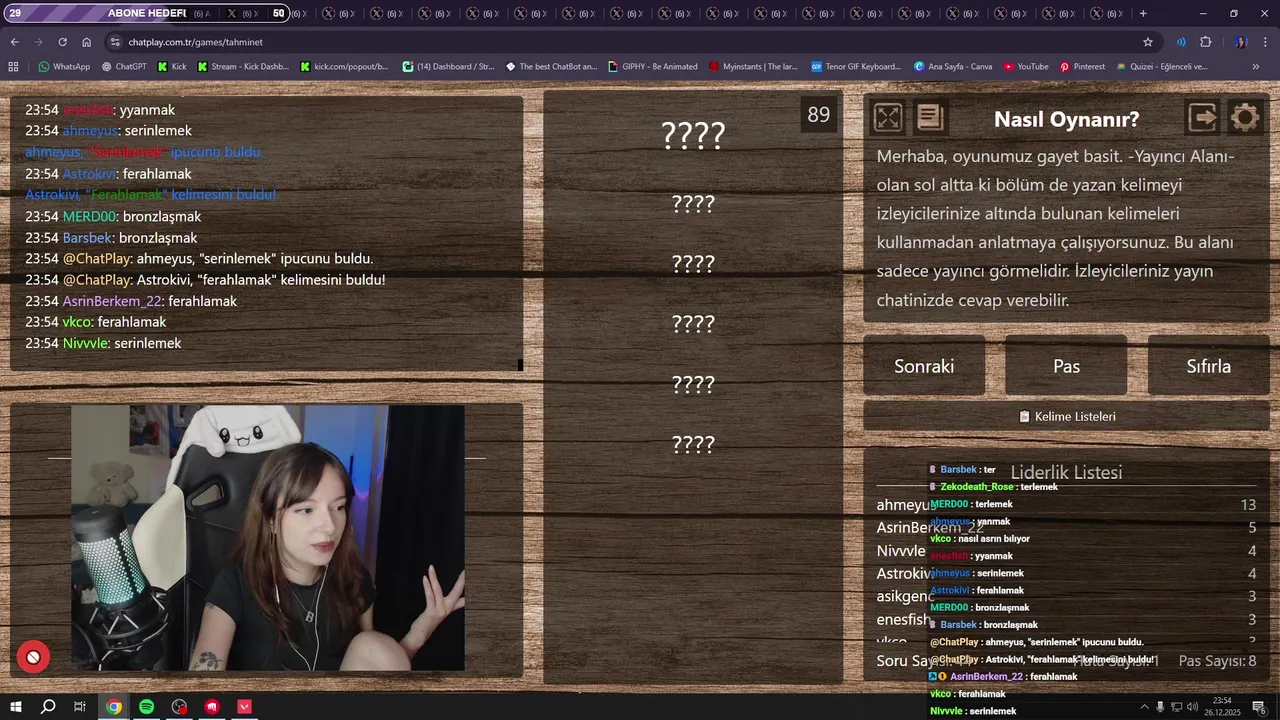This screenshot has height=720, width=1280.
Task: Expand the hidden bookmarks overflow chevron
Action: [1256, 67]
